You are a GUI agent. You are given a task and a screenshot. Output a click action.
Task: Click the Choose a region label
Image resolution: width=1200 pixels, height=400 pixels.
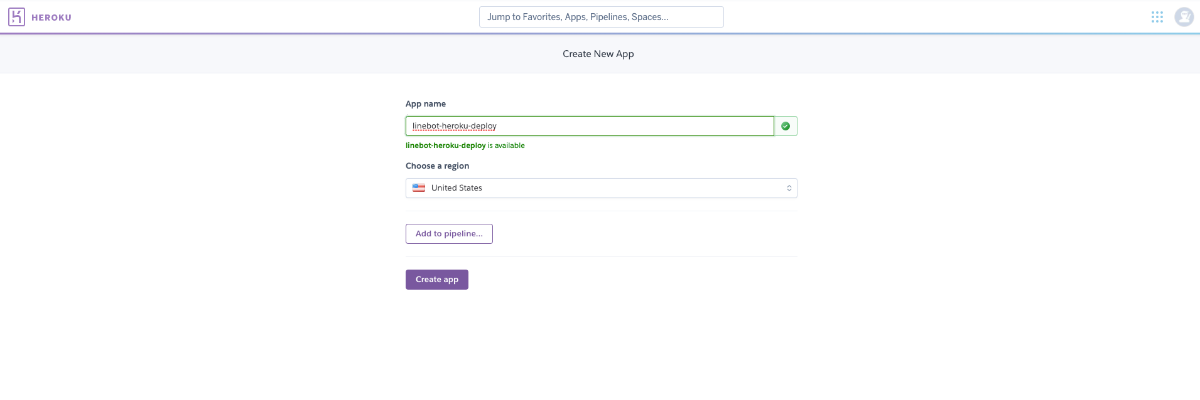point(437,166)
